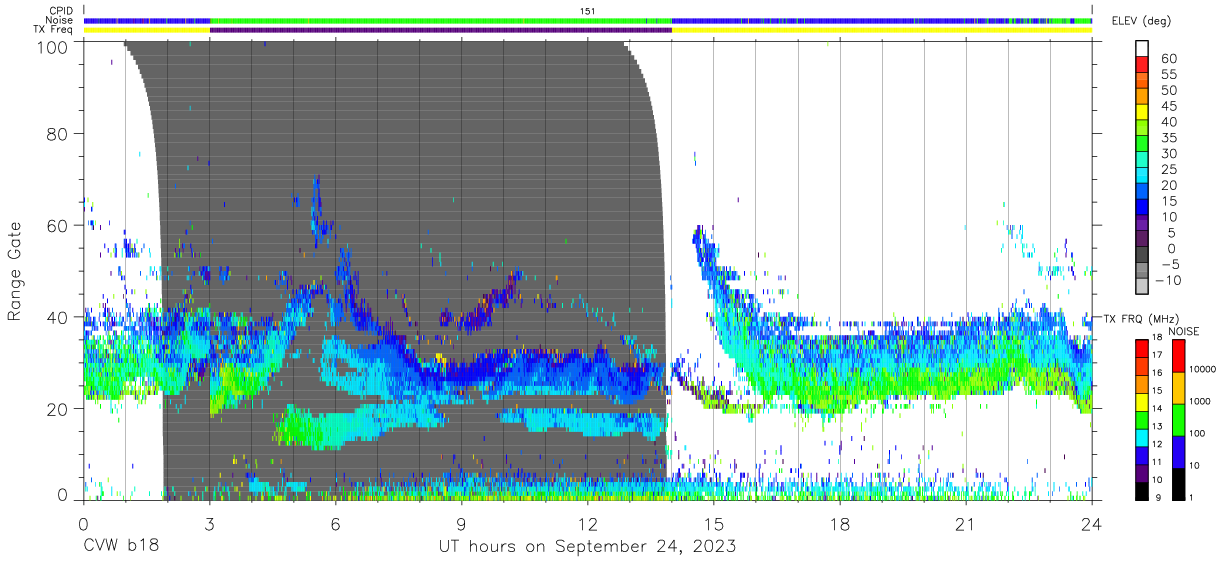
Task: Click the '40' tick label on the Range Gate axis
Action: [57, 317]
